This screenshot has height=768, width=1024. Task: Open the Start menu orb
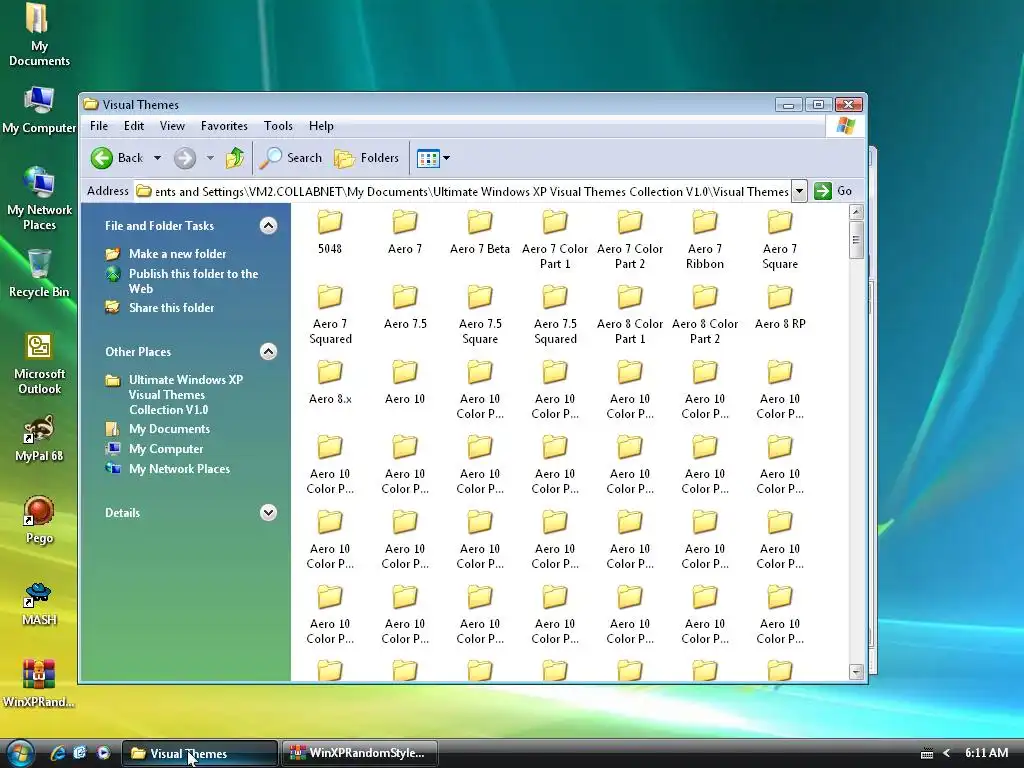[x=20, y=753]
